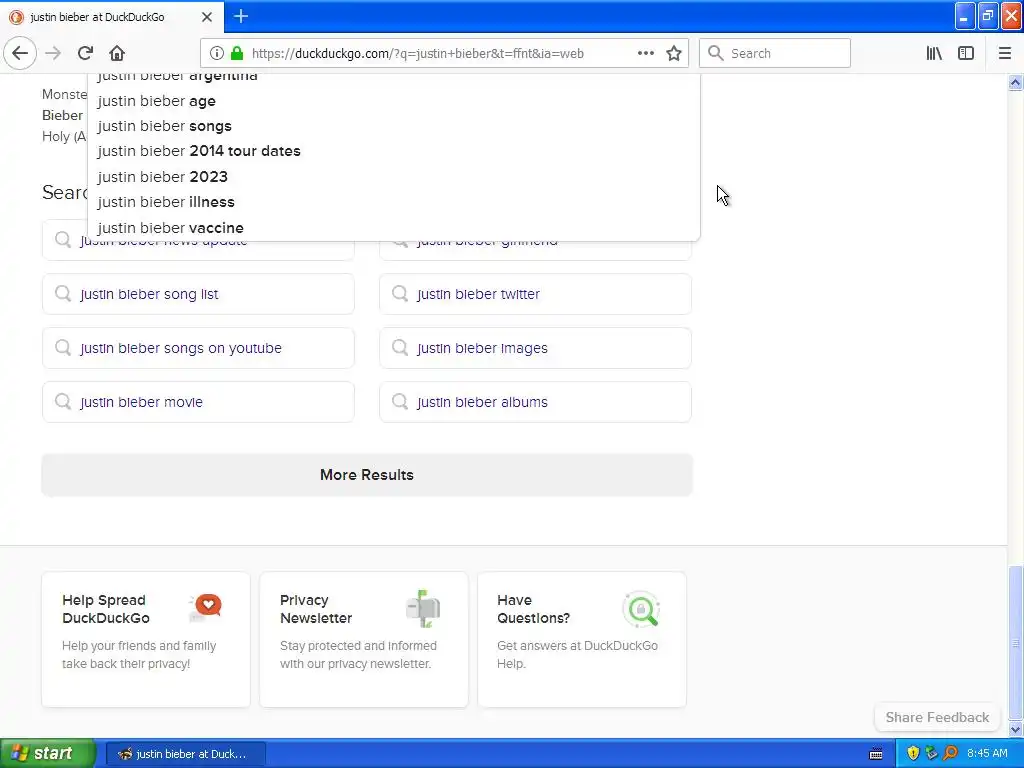Click magnifier icon beside justin bieber twitter
The width and height of the screenshot is (1024, 768).
point(400,293)
